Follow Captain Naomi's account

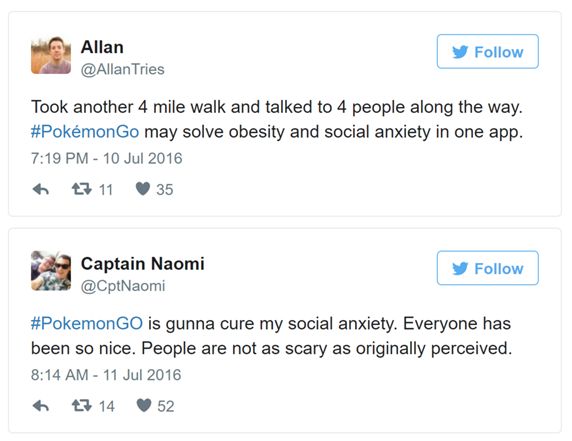coord(488,268)
